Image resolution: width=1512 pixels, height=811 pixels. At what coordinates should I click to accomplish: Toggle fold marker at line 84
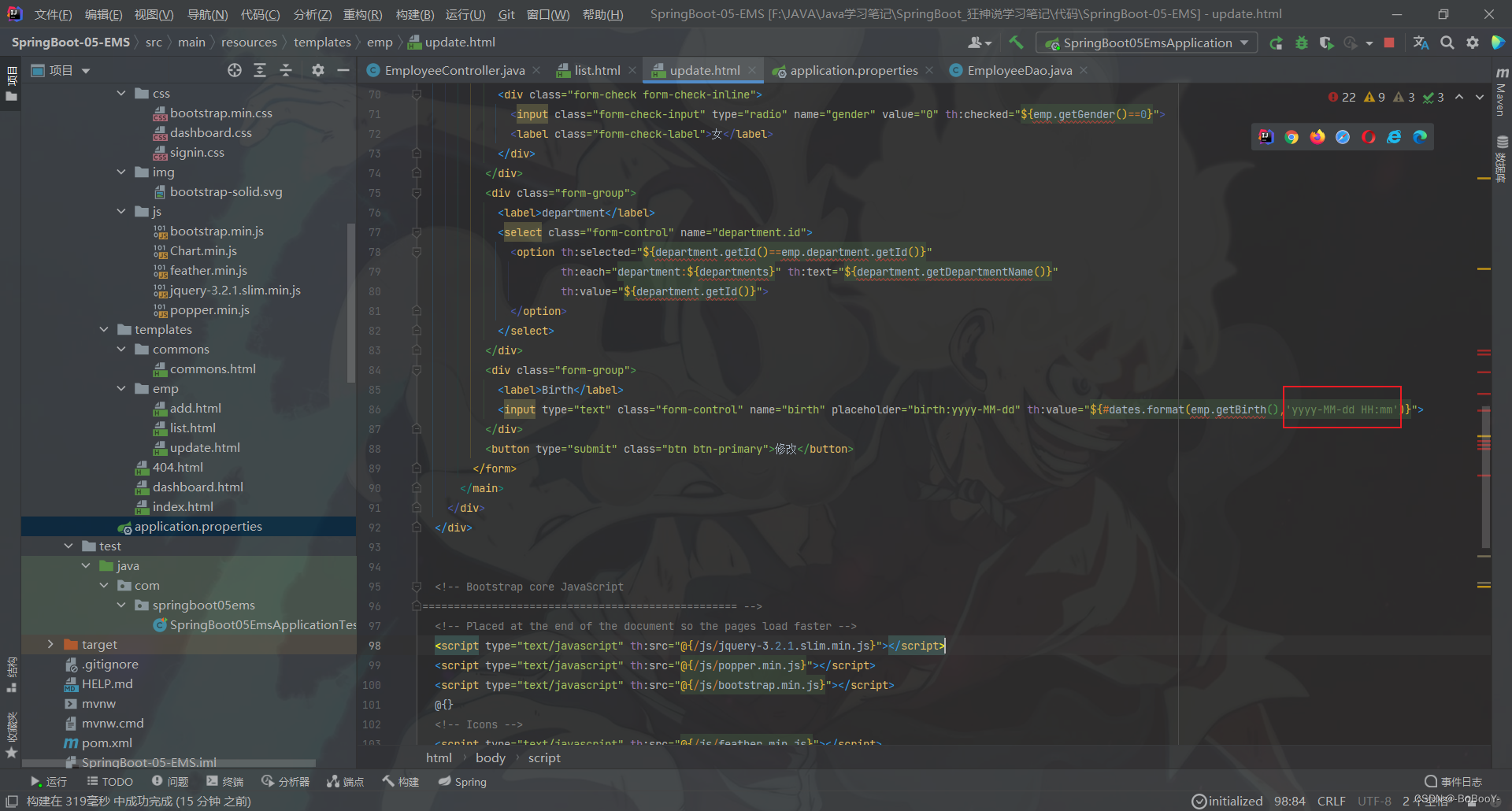(417, 370)
